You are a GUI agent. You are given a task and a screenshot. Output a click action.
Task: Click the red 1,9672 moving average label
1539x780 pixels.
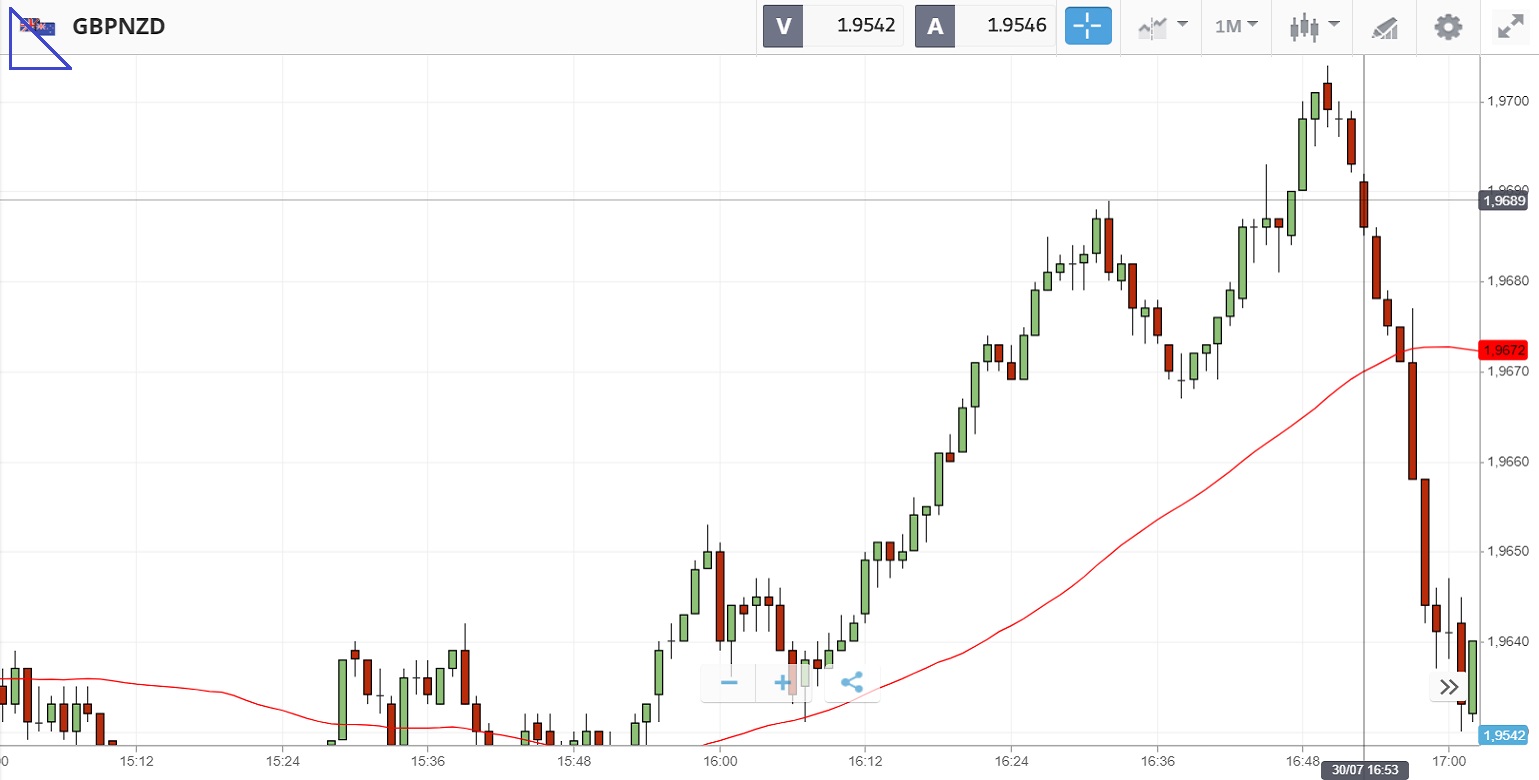tap(1503, 350)
